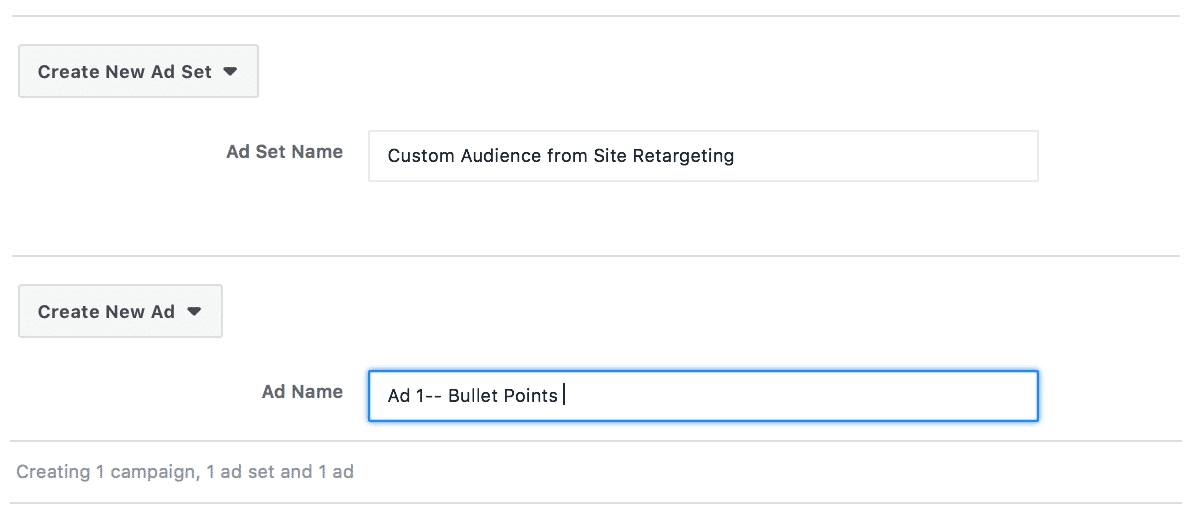Click the Ad Name label

point(302,391)
